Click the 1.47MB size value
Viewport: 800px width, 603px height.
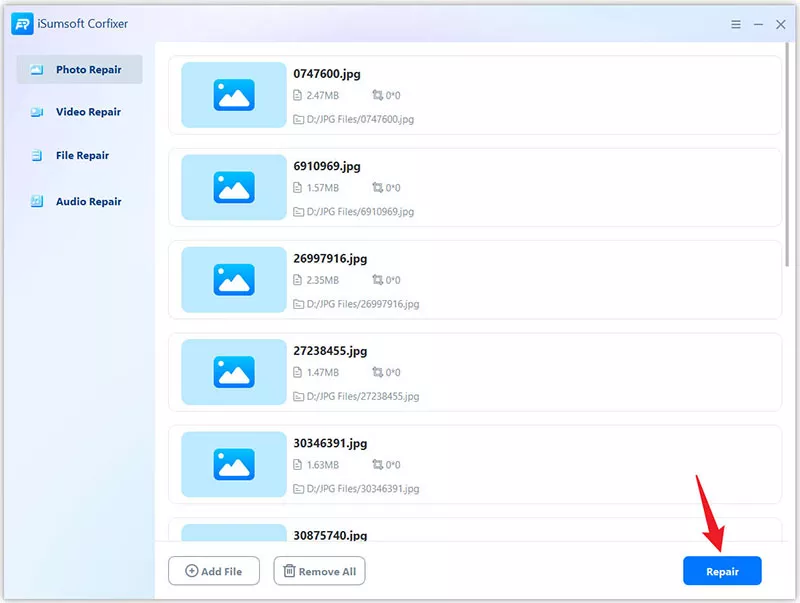click(322, 372)
